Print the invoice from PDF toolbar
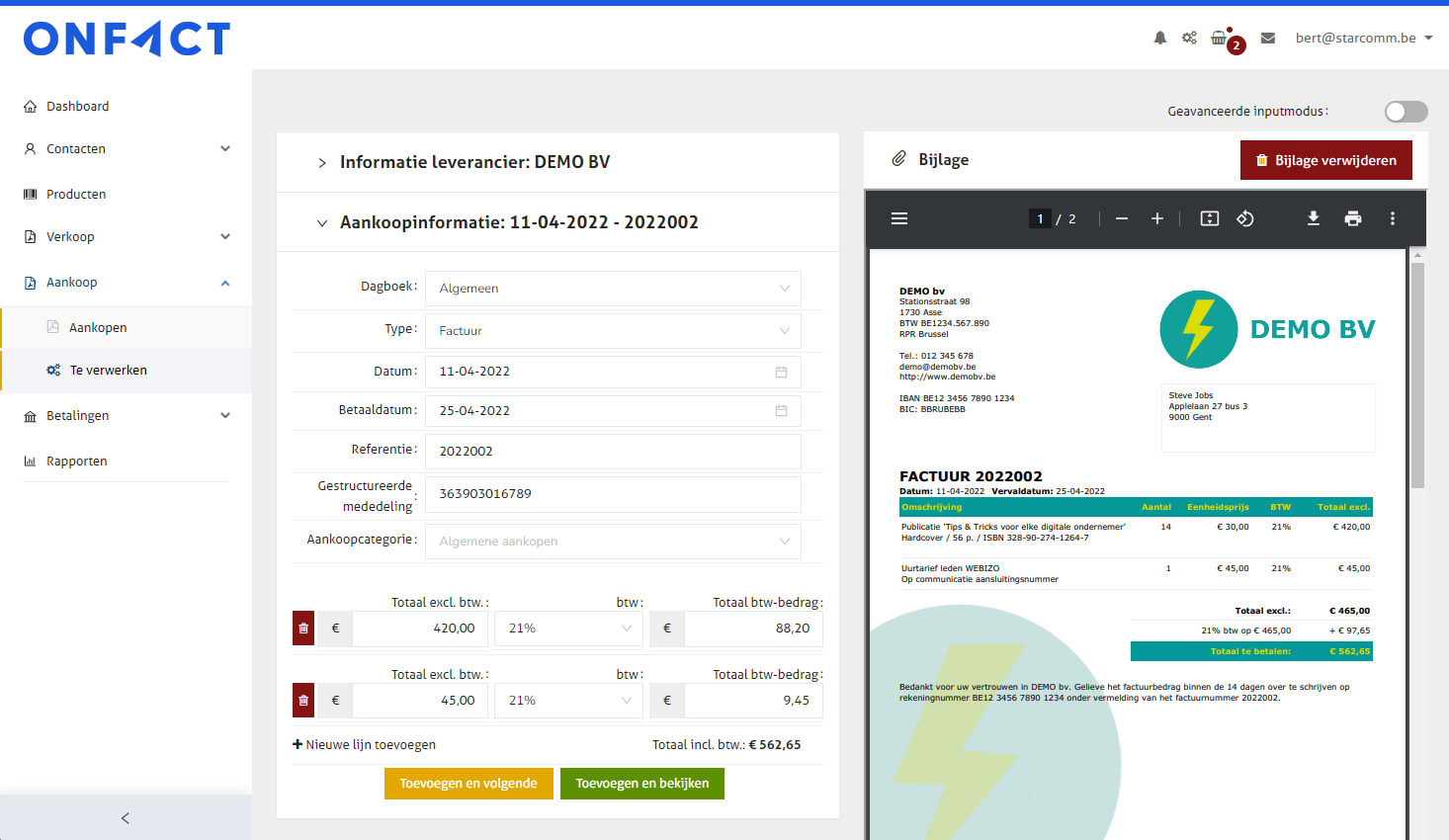The image size is (1449, 840). 1353,218
